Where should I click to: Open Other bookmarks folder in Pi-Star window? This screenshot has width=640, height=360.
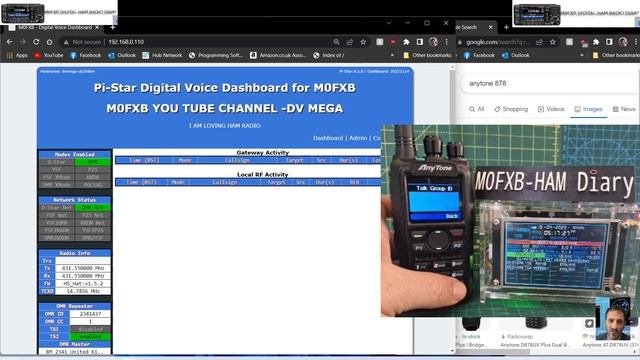tap(427, 55)
